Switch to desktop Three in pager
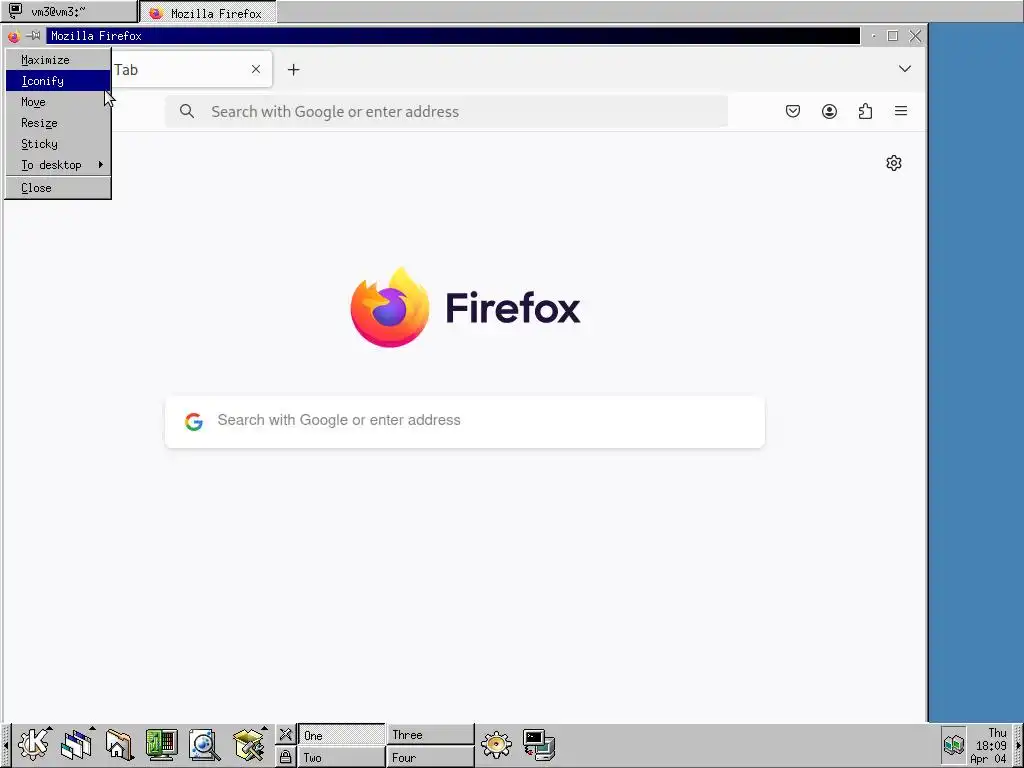This screenshot has height=768, width=1024. 430,735
